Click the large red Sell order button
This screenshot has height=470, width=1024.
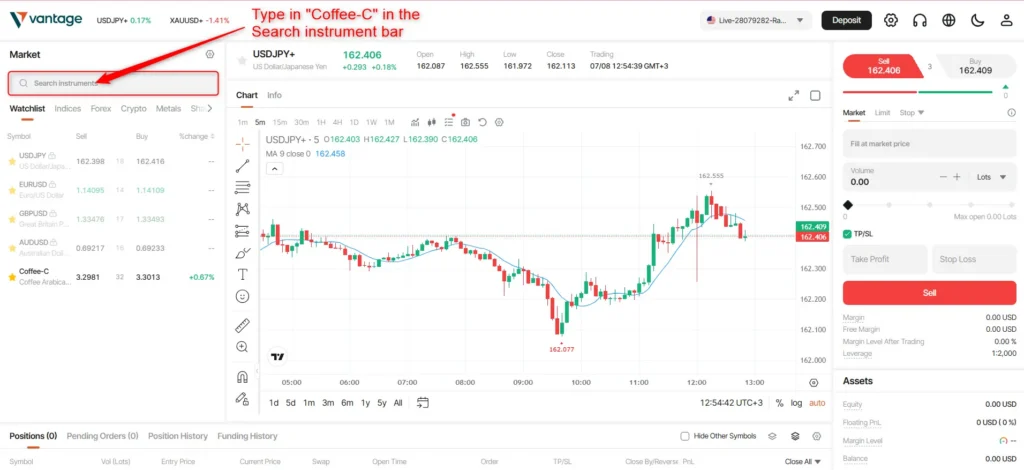[x=929, y=293]
